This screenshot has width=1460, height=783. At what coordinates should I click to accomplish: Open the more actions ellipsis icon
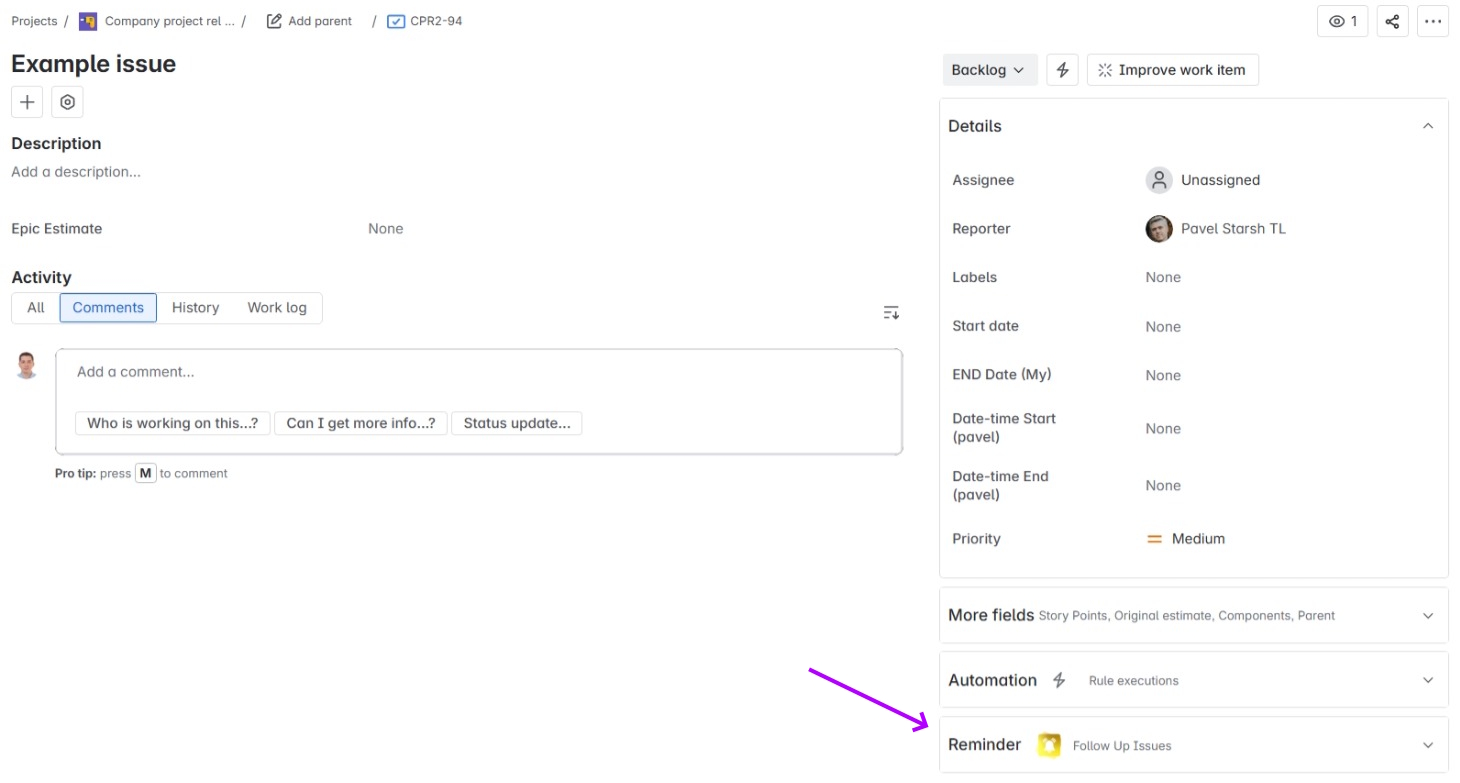(x=1433, y=21)
